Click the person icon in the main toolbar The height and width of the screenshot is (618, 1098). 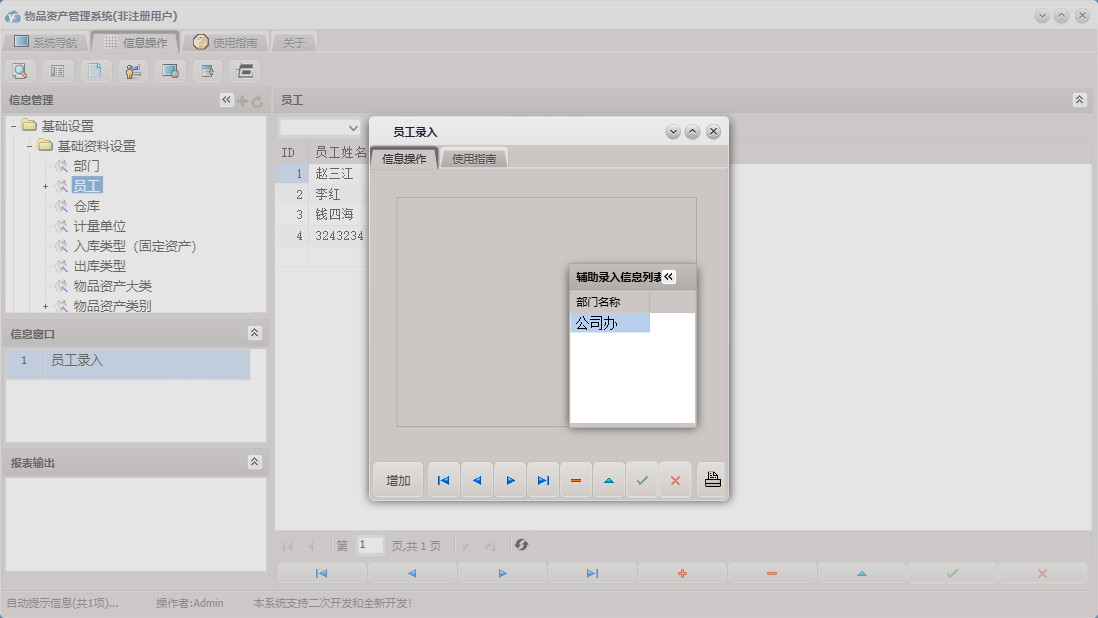tap(132, 71)
